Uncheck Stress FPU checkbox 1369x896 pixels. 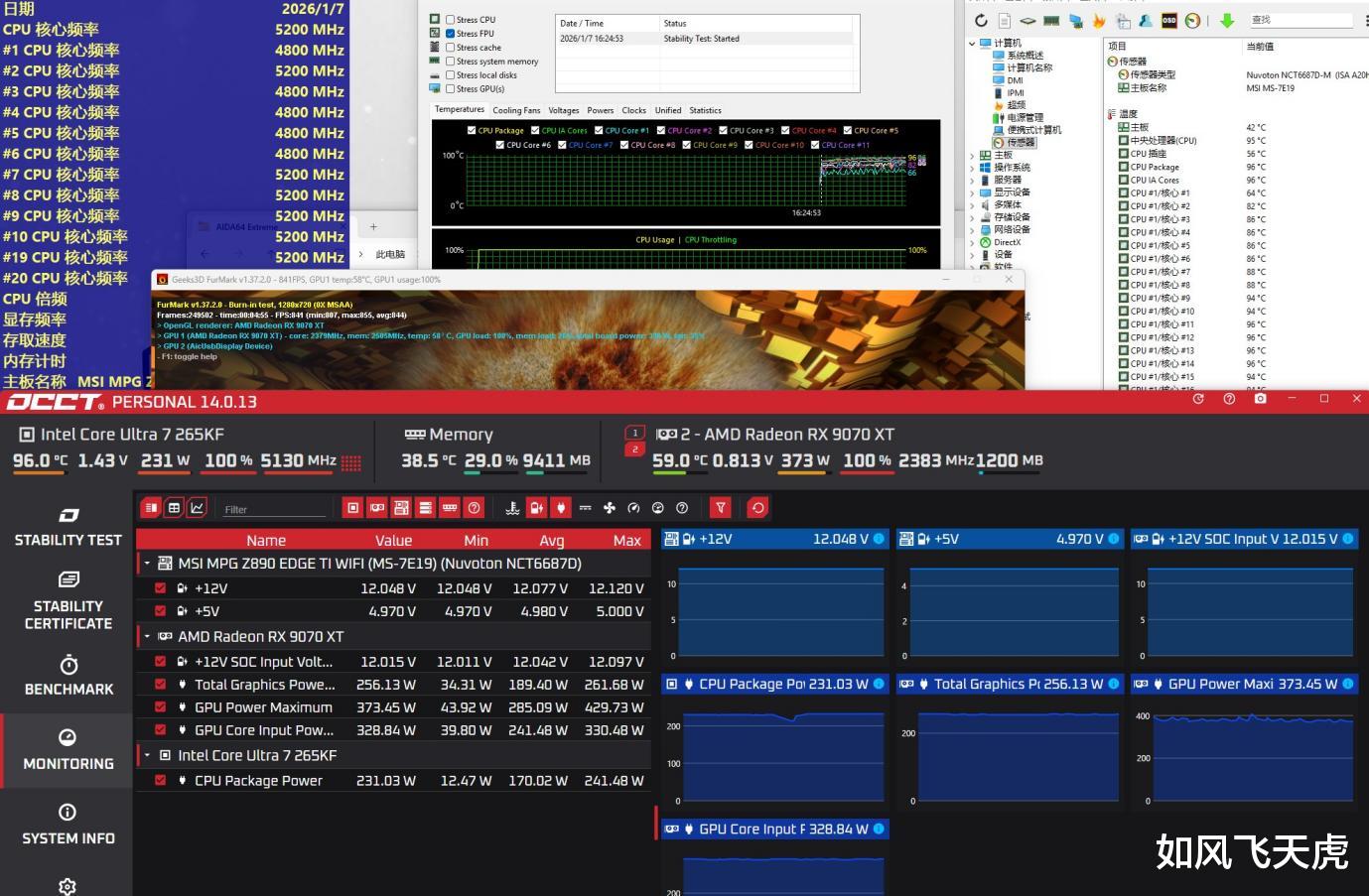pos(451,34)
